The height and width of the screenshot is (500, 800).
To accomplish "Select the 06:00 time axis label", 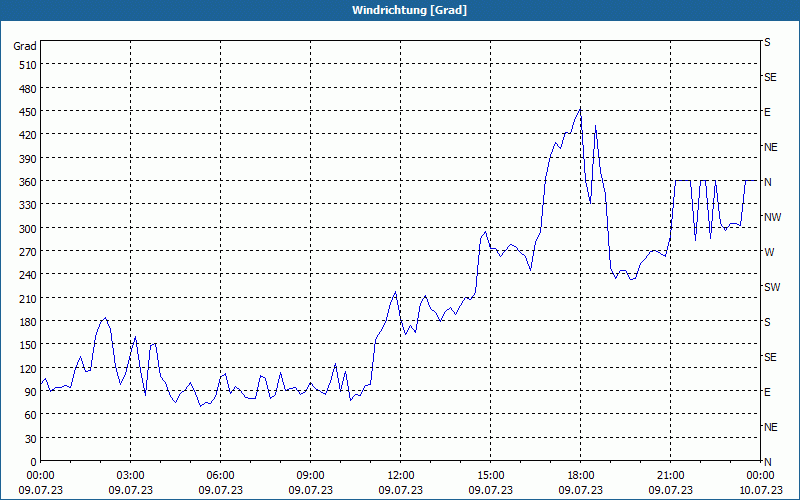I will [220, 475].
